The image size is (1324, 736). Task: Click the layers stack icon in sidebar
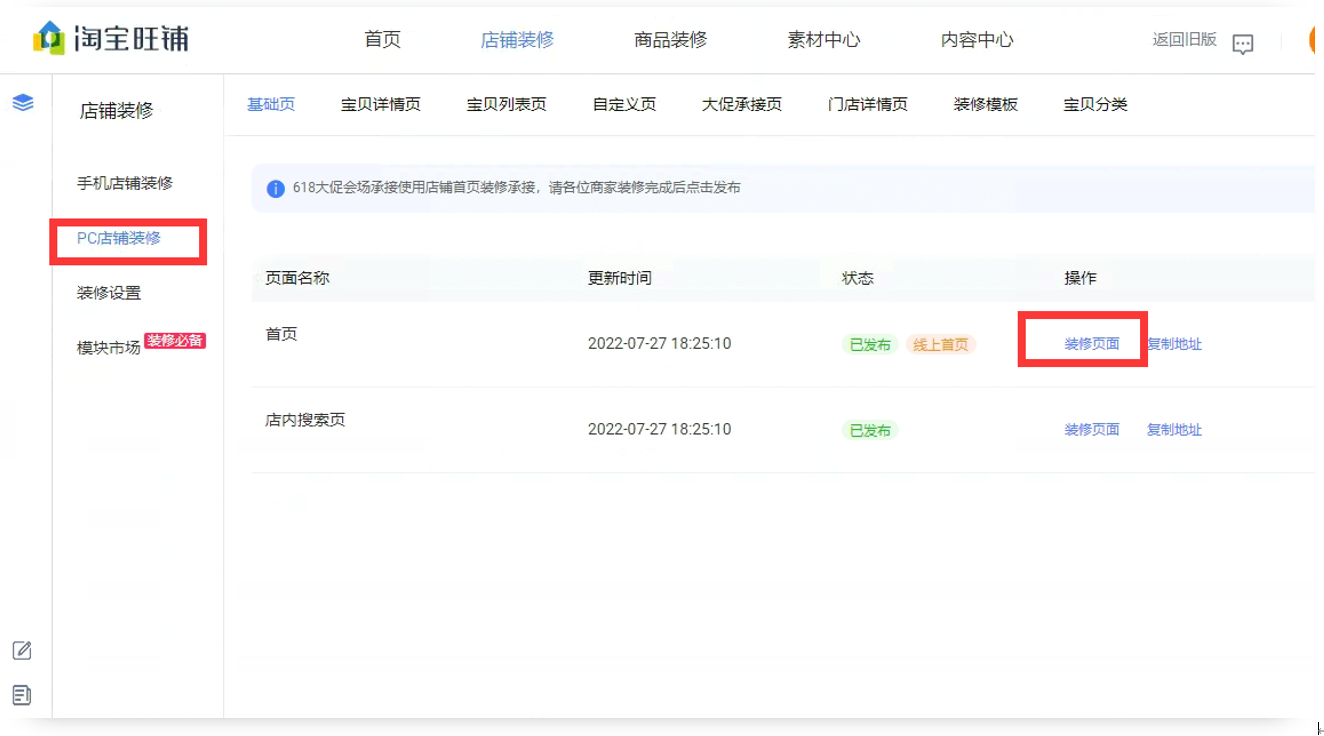(x=22, y=102)
